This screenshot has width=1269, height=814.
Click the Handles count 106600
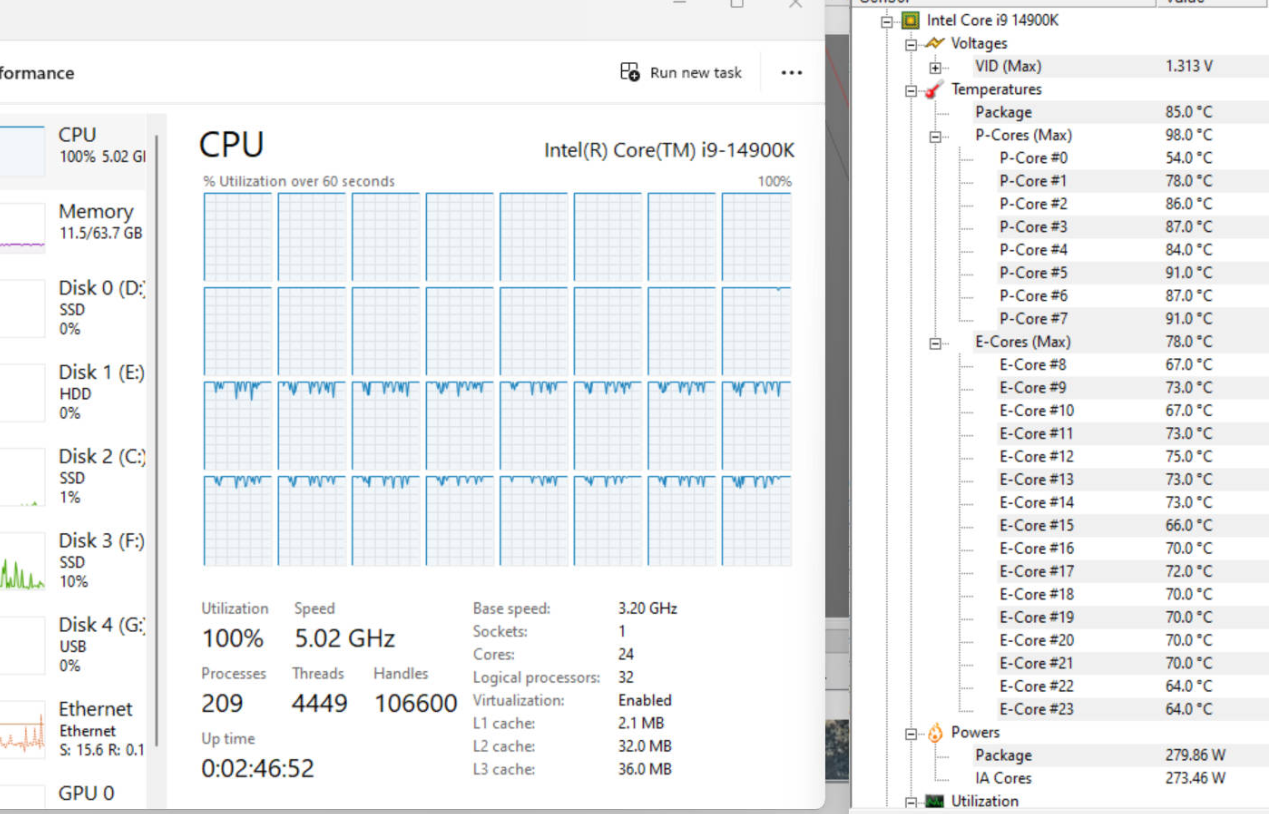point(416,704)
